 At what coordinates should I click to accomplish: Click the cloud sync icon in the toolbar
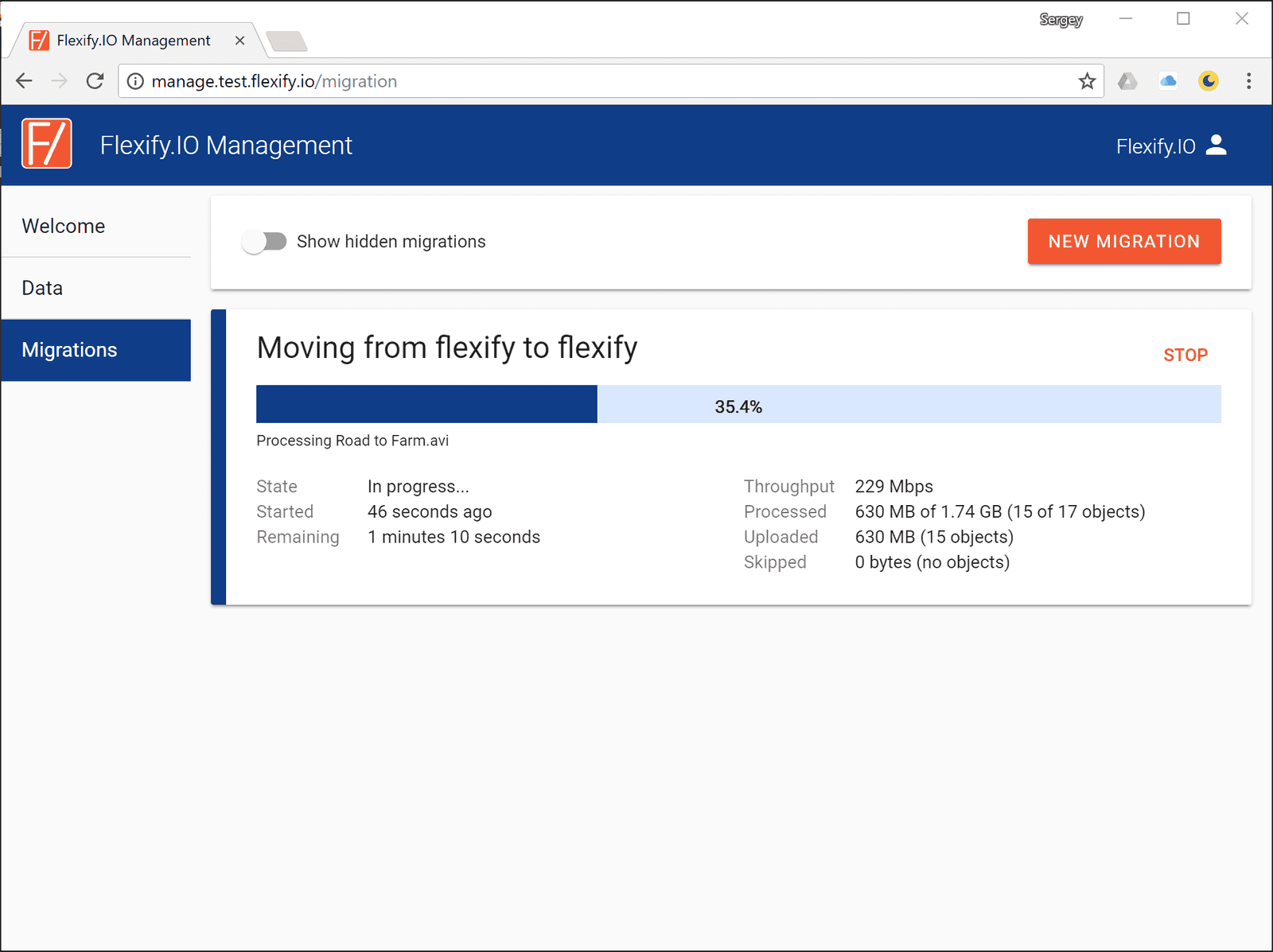pyautogui.click(x=1168, y=80)
